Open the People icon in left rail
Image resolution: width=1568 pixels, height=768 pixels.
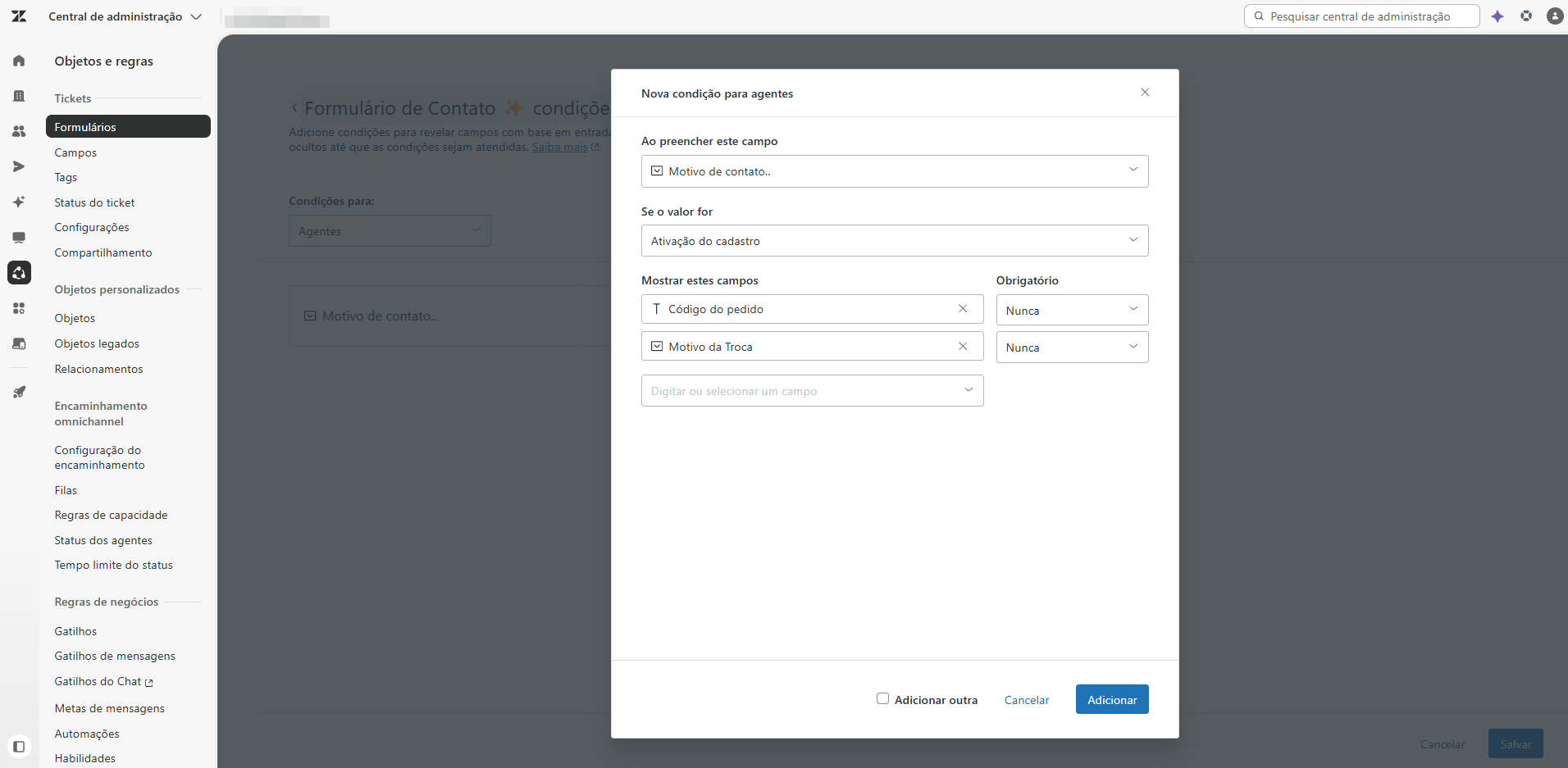(19, 131)
